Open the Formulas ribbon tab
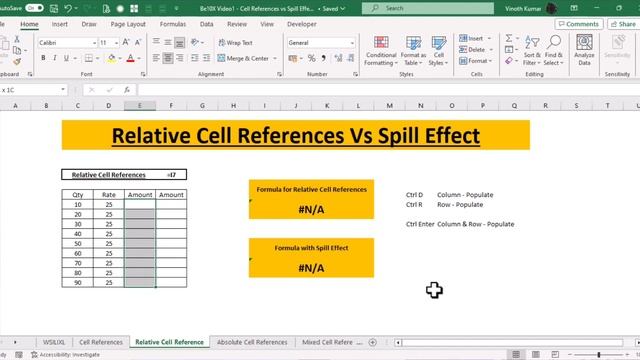Viewport: 640px width, 360px height. point(173,24)
